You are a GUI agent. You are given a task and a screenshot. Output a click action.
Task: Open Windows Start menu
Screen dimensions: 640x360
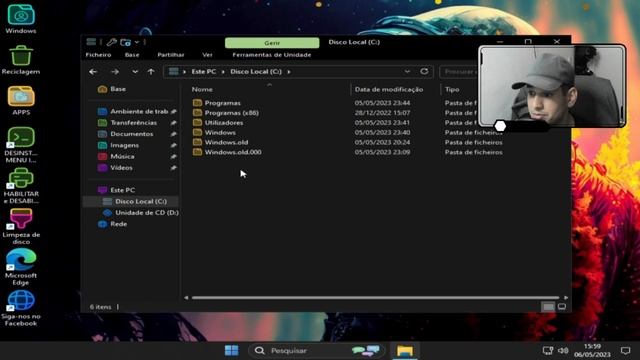coord(231,351)
